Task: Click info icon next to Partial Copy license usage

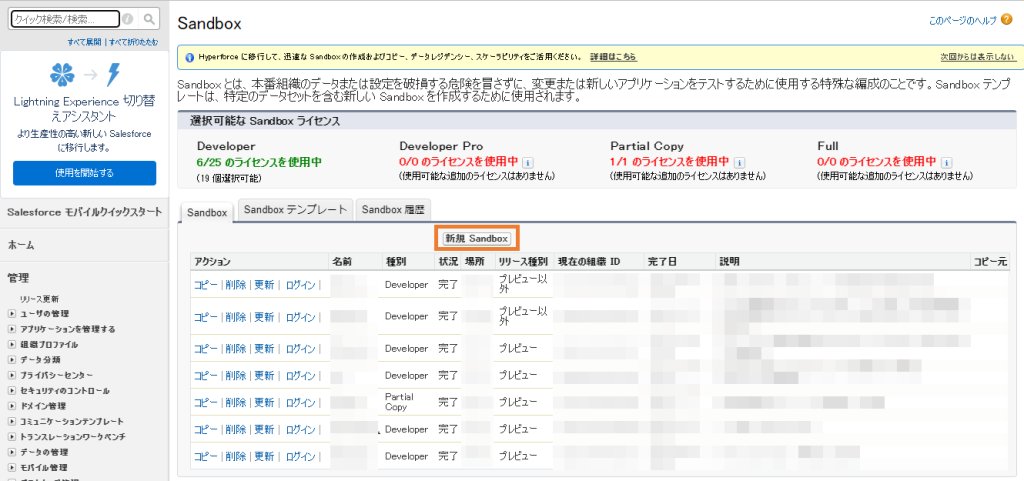Action: 739,163
